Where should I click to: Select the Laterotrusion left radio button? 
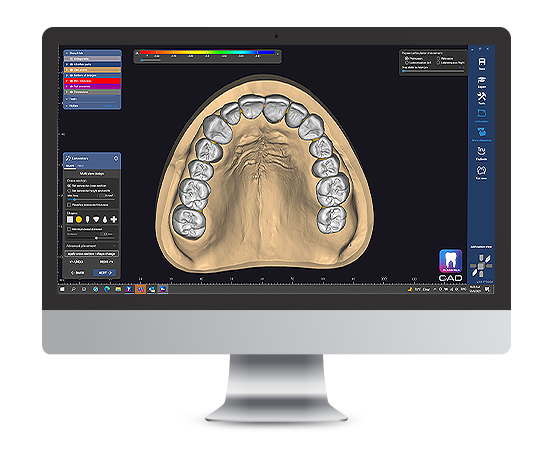tap(407, 62)
